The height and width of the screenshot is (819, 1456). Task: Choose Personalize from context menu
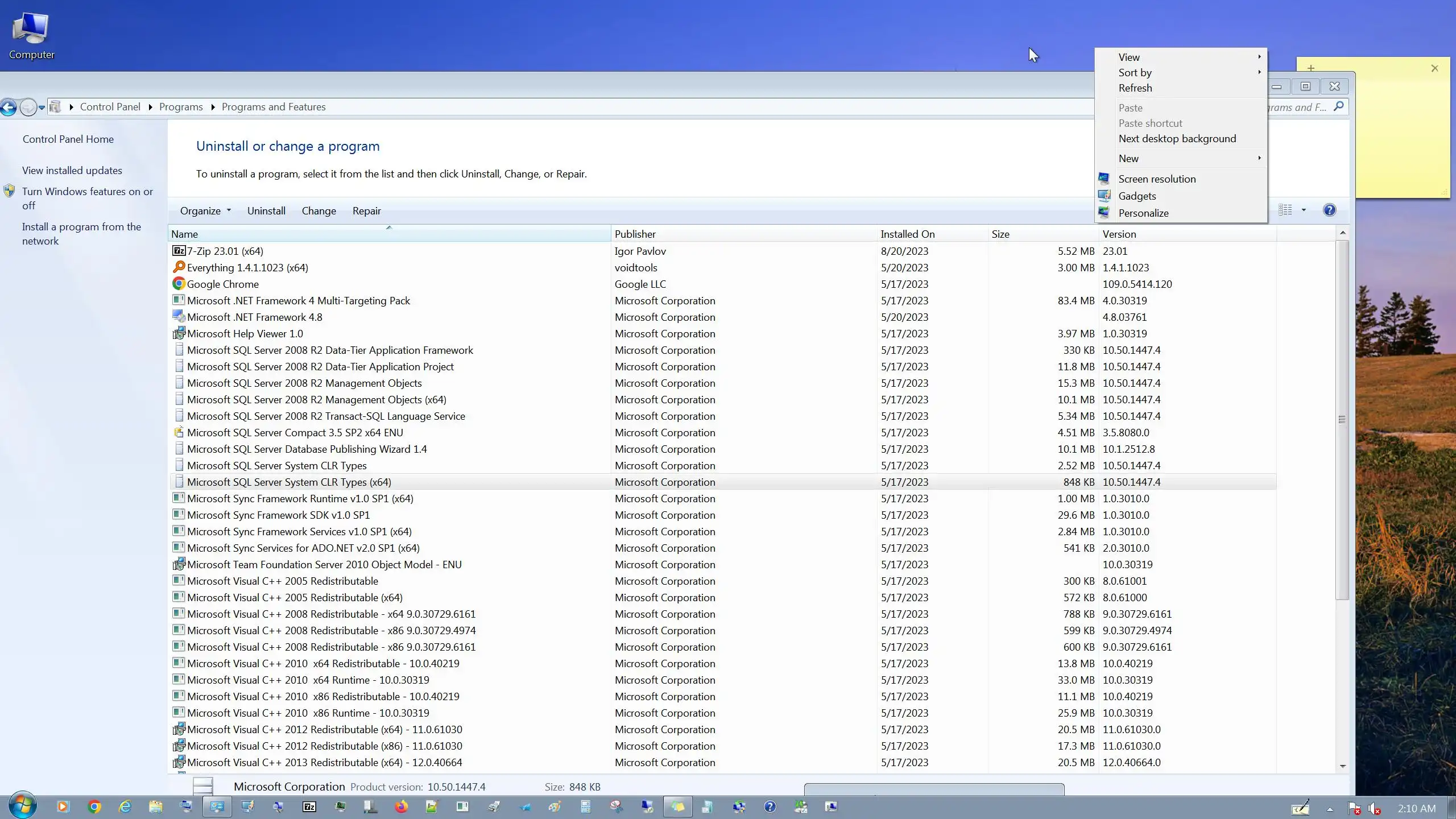point(1143,213)
